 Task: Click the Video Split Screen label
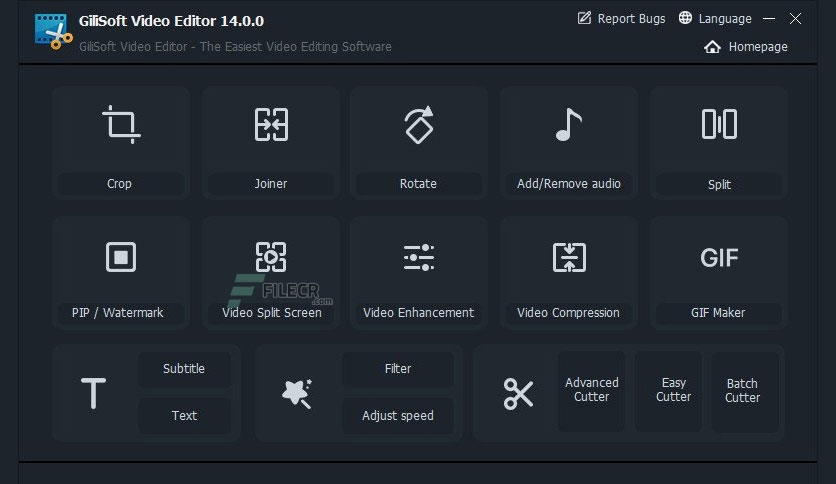(x=272, y=313)
